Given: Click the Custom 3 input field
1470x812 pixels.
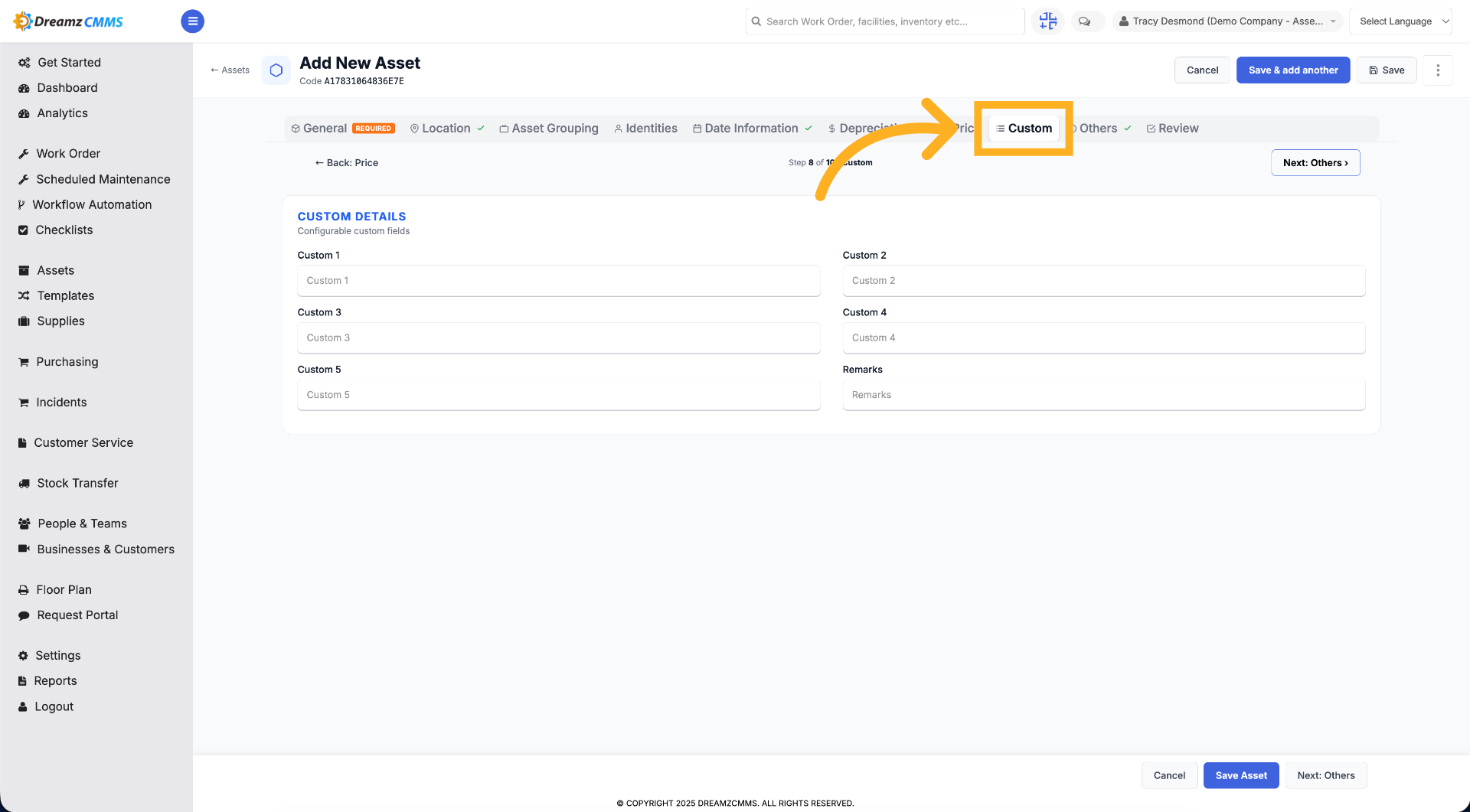Looking at the screenshot, I should click(x=559, y=338).
